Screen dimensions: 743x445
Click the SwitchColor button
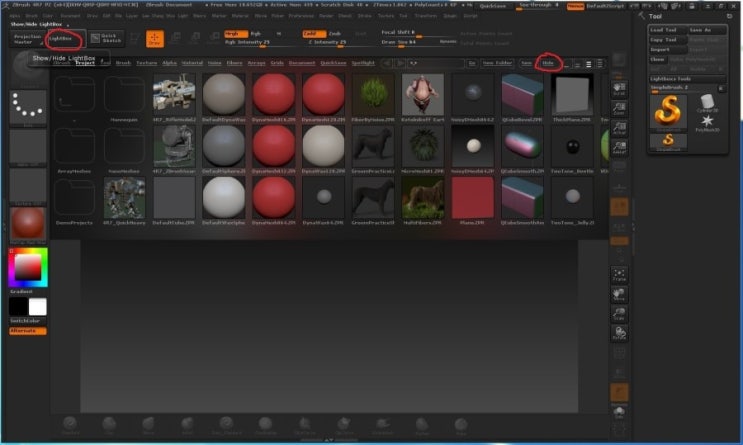(x=27, y=321)
